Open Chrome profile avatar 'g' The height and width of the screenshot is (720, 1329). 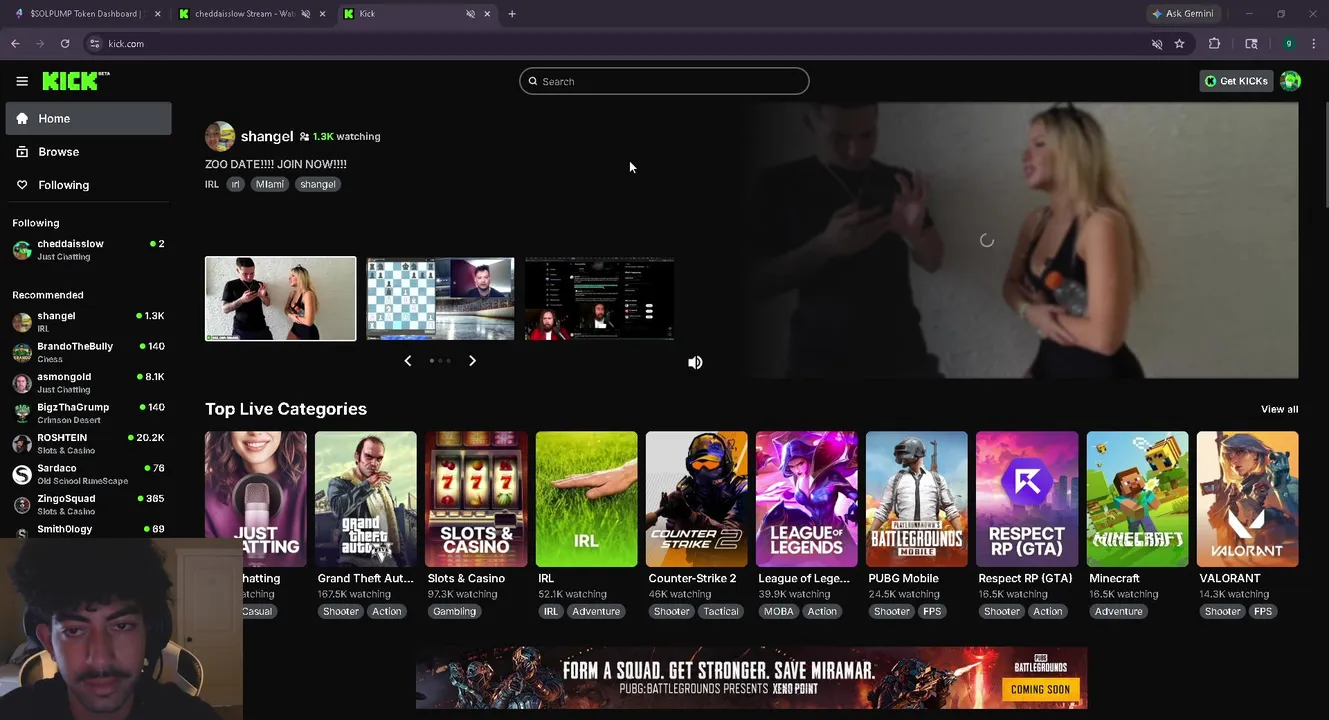pos(1289,44)
